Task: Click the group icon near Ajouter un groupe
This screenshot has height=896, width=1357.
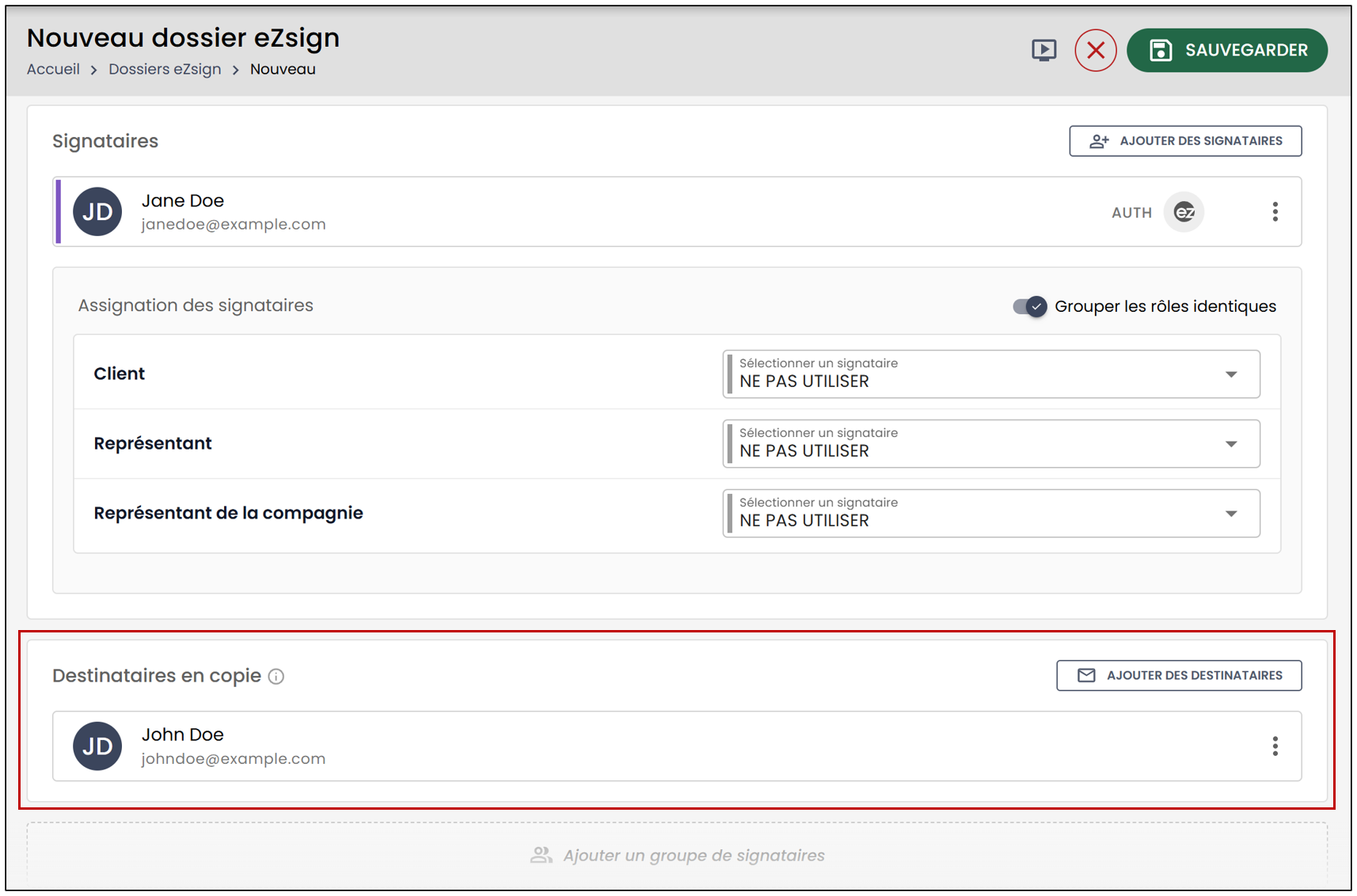Action: 542,856
